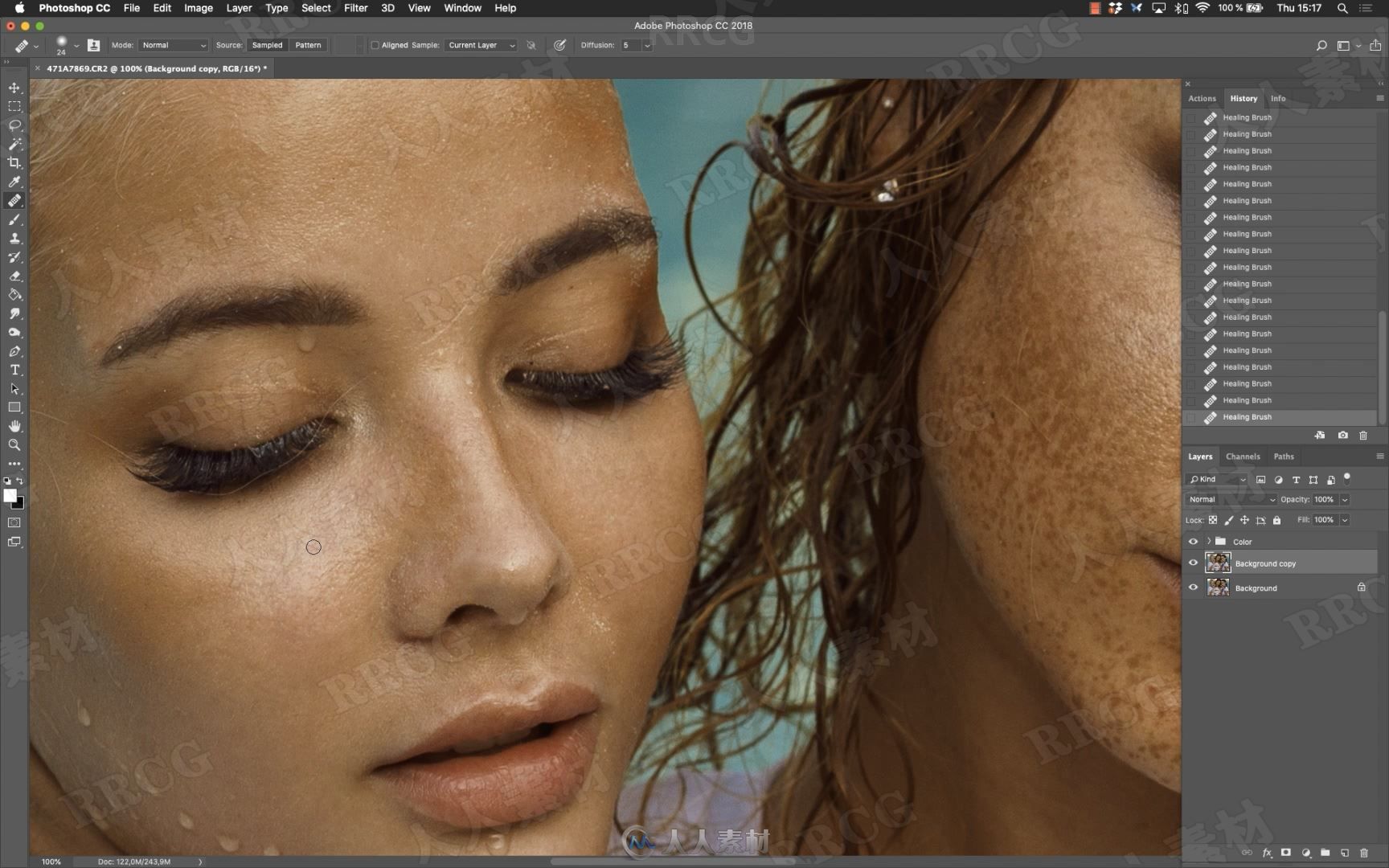
Task: Delete current history state trash icon
Action: click(x=1363, y=436)
